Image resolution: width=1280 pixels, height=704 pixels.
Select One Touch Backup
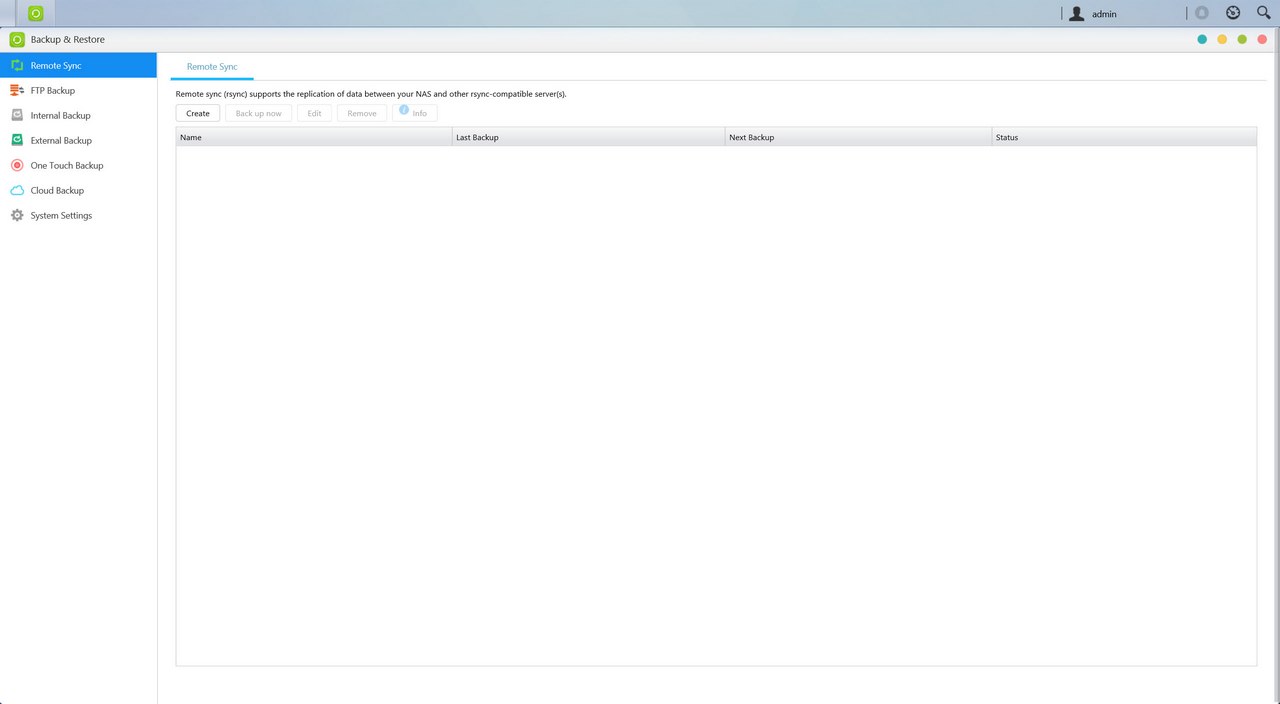tap(78, 165)
